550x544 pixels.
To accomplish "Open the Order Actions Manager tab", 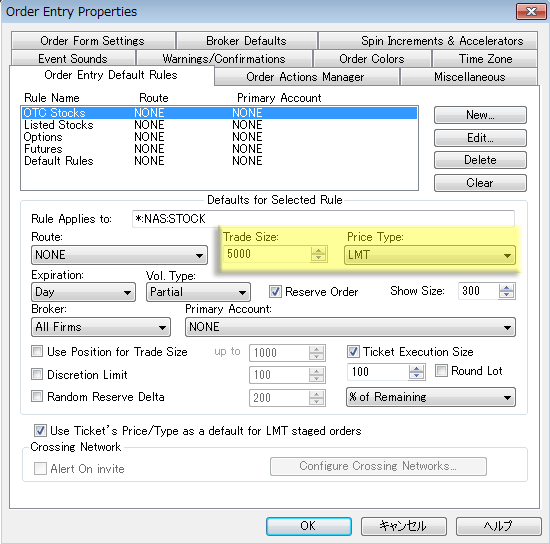I will 306,77.
